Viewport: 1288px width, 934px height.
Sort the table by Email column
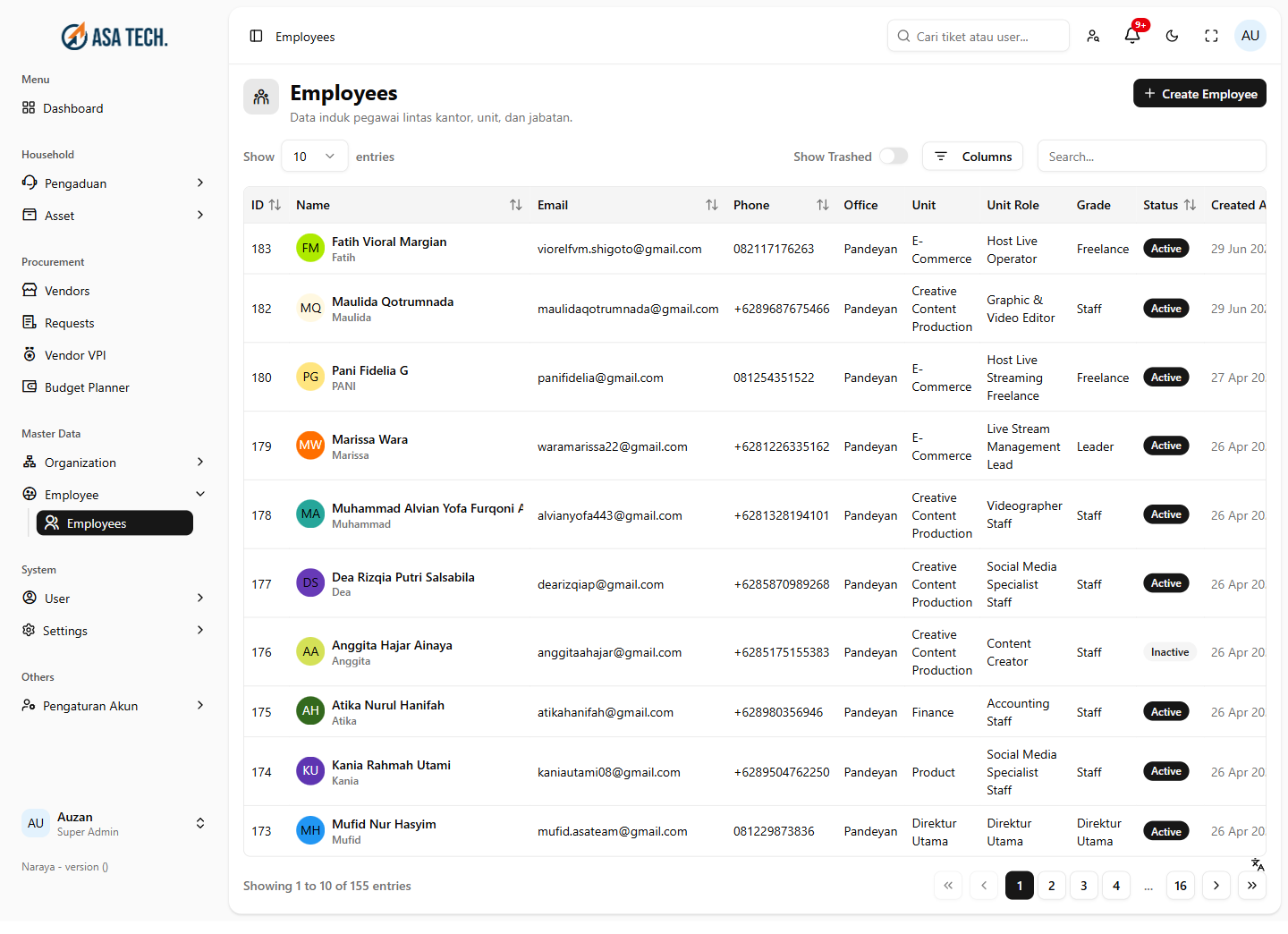pos(712,205)
